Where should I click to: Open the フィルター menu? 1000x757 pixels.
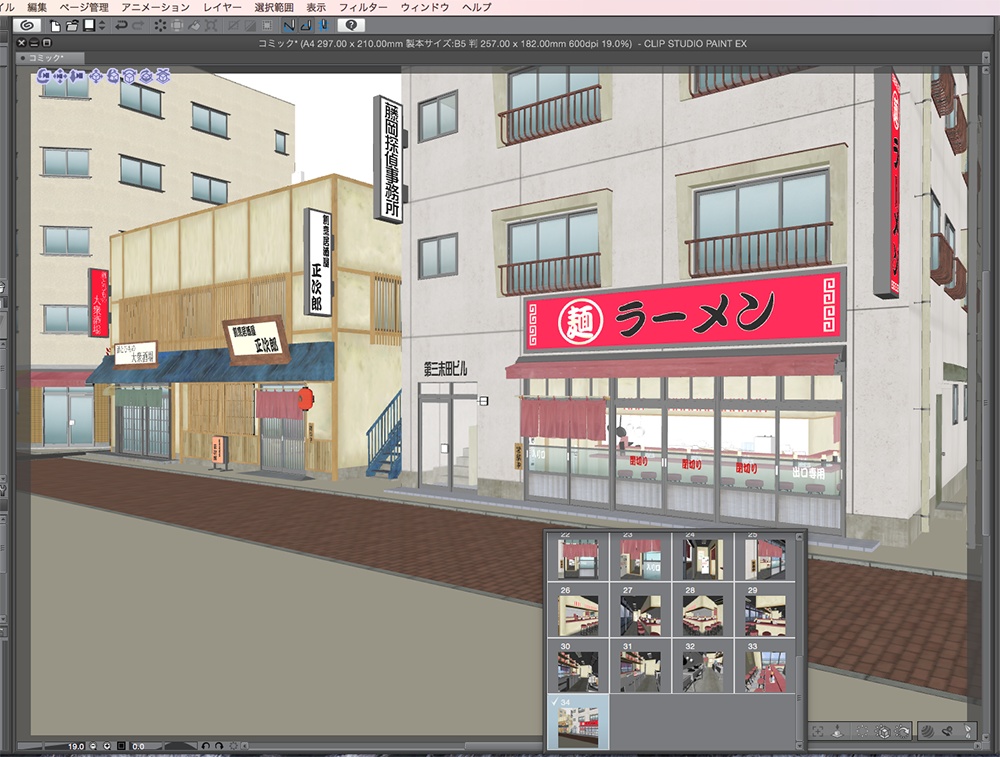362,6
